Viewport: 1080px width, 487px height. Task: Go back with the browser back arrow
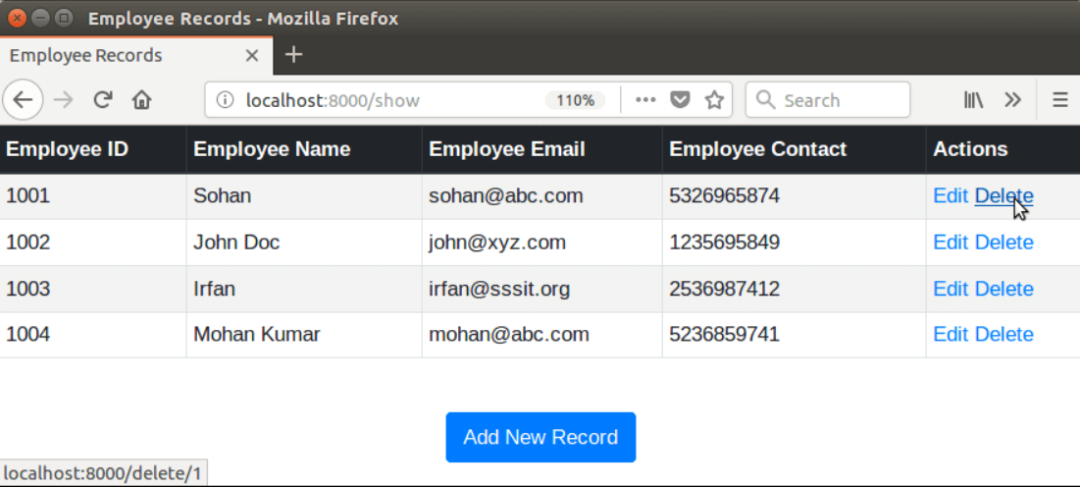coord(23,100)
